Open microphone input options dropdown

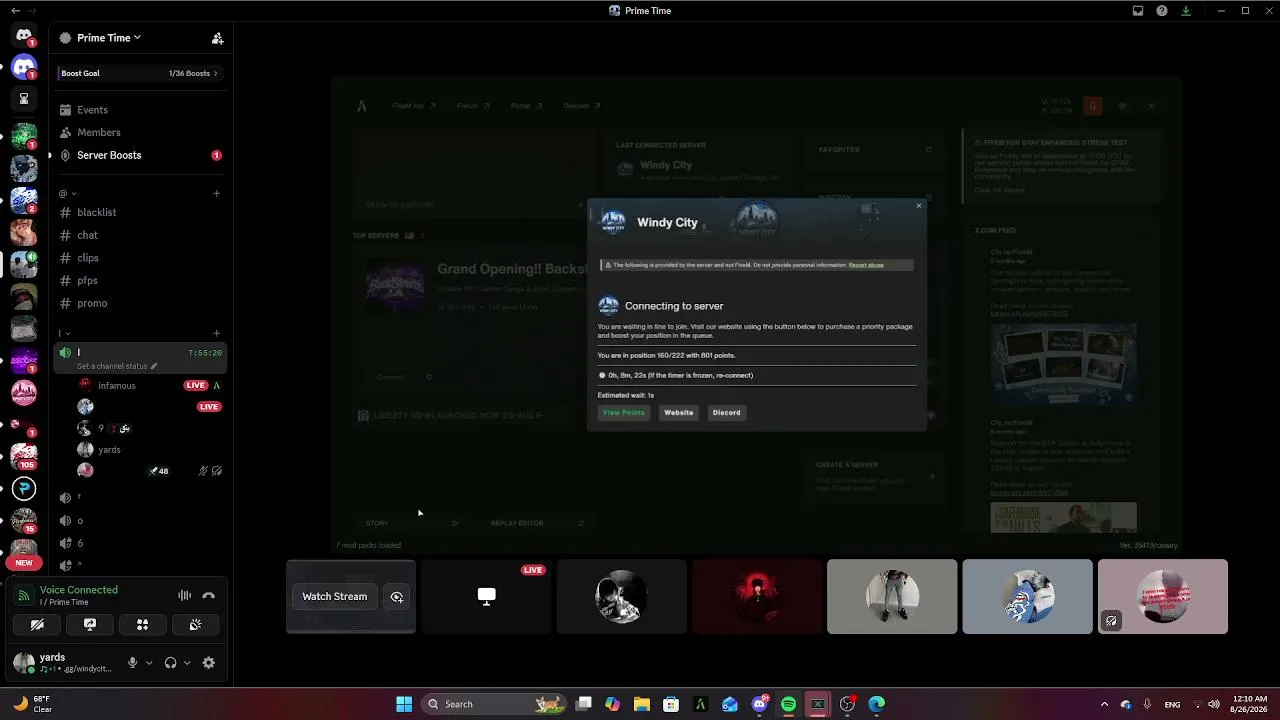pos(149,663)
